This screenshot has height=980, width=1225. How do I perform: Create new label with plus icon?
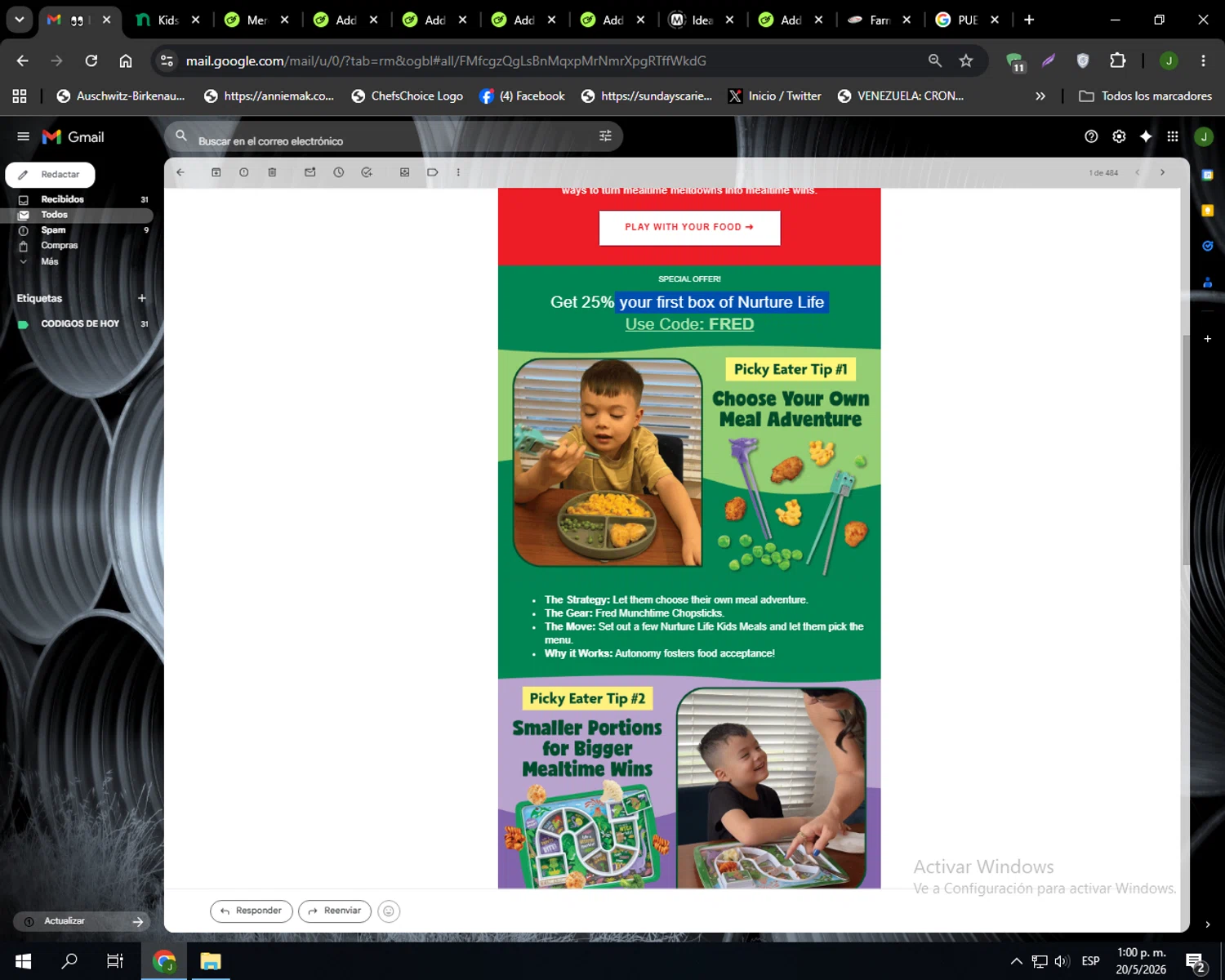pos(142,298)
